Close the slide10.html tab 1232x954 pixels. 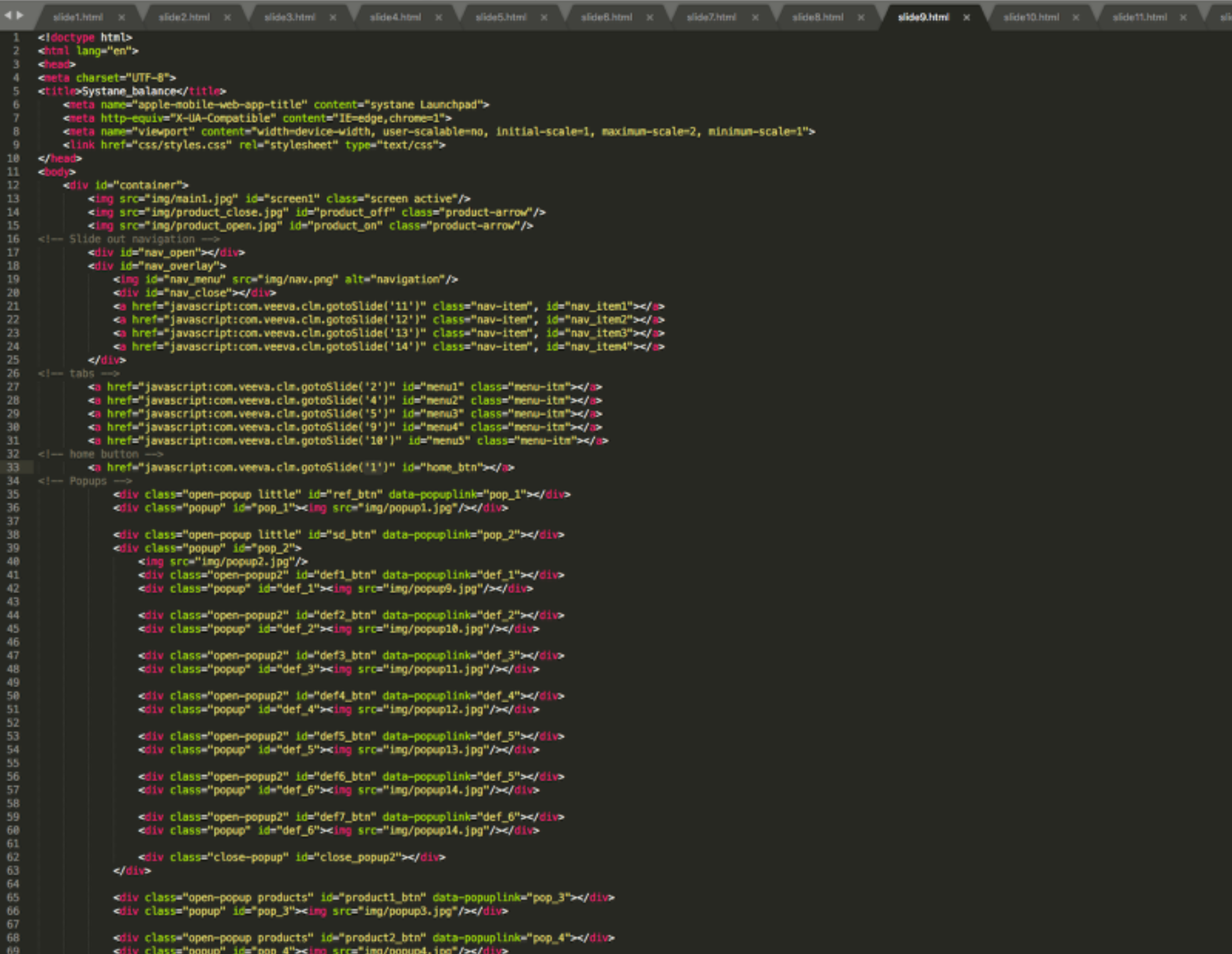pyautogui.click(x=1076, y=17)
